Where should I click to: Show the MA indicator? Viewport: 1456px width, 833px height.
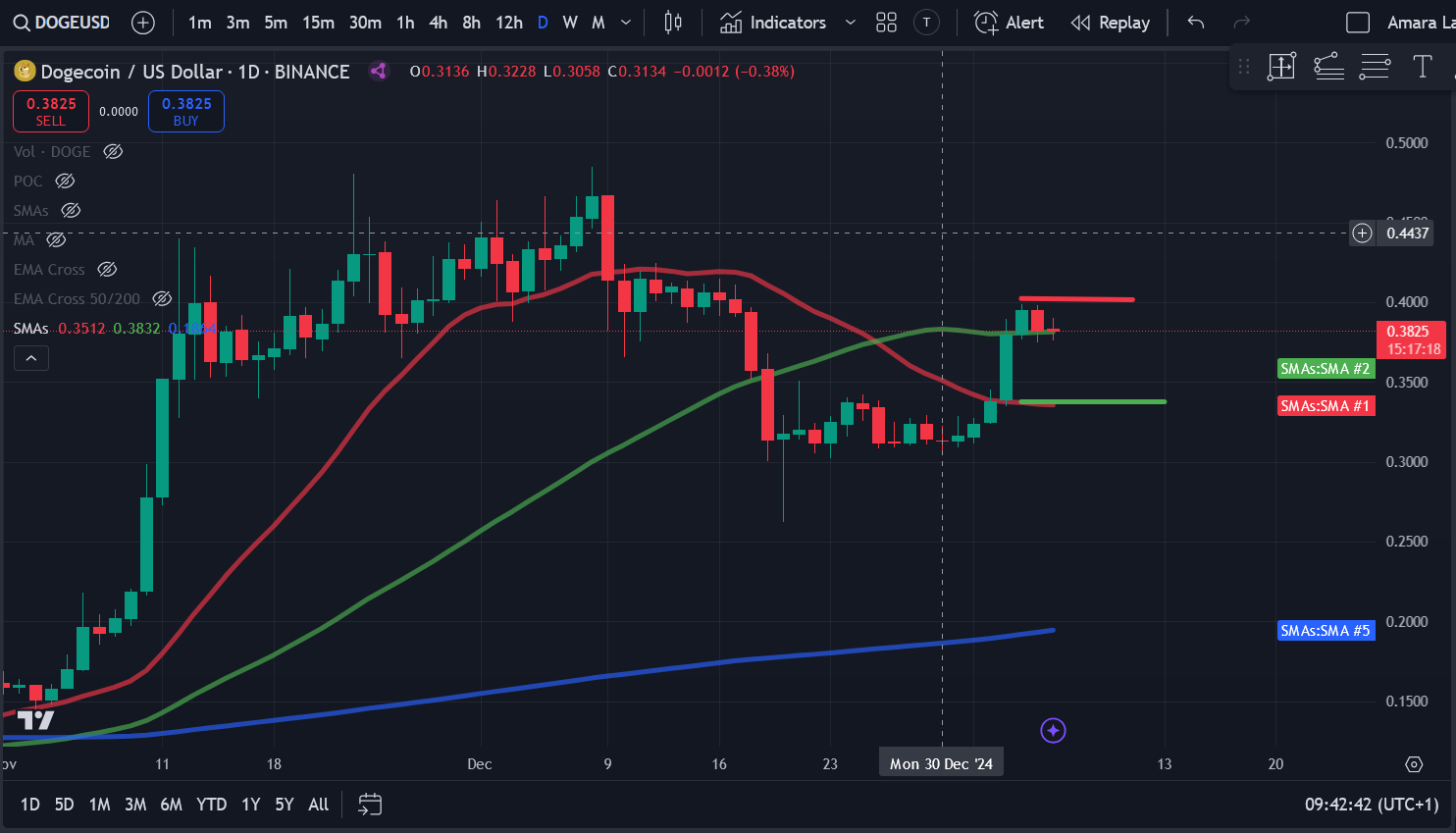pyautogui.click(x=56, y=239)
